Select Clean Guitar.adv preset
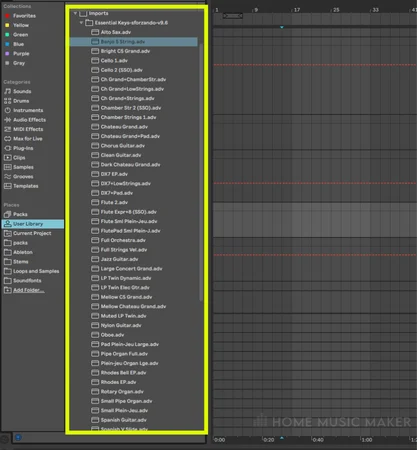This screenshot has width=417, height=450. click(x=121, y=155)
